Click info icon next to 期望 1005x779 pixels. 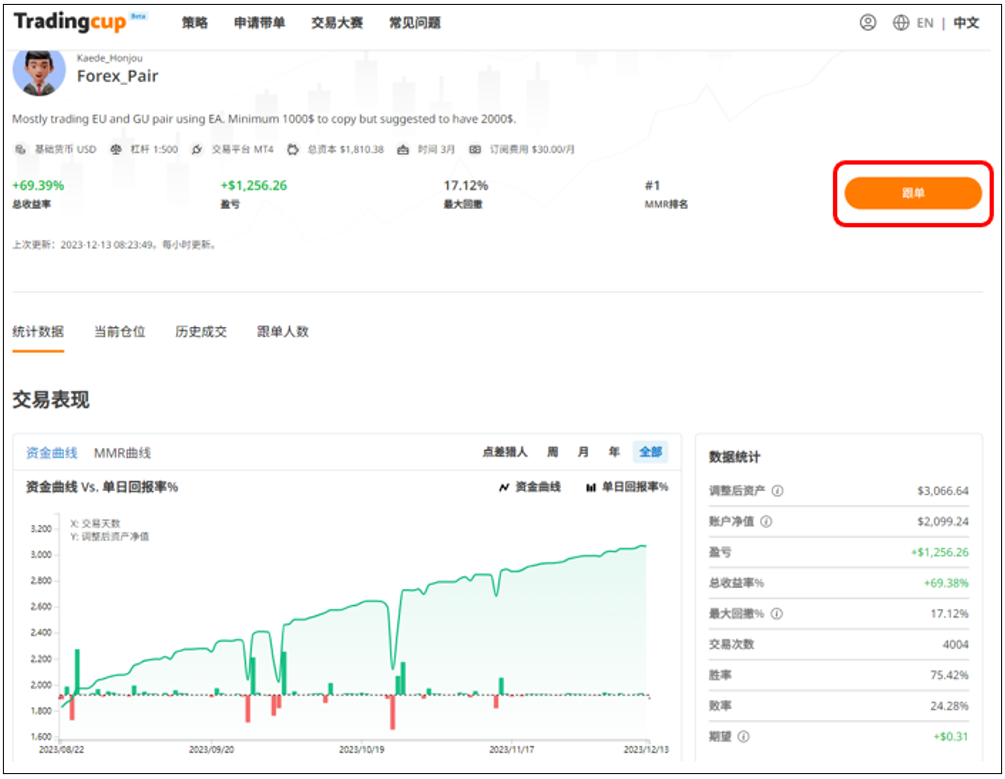742,736
